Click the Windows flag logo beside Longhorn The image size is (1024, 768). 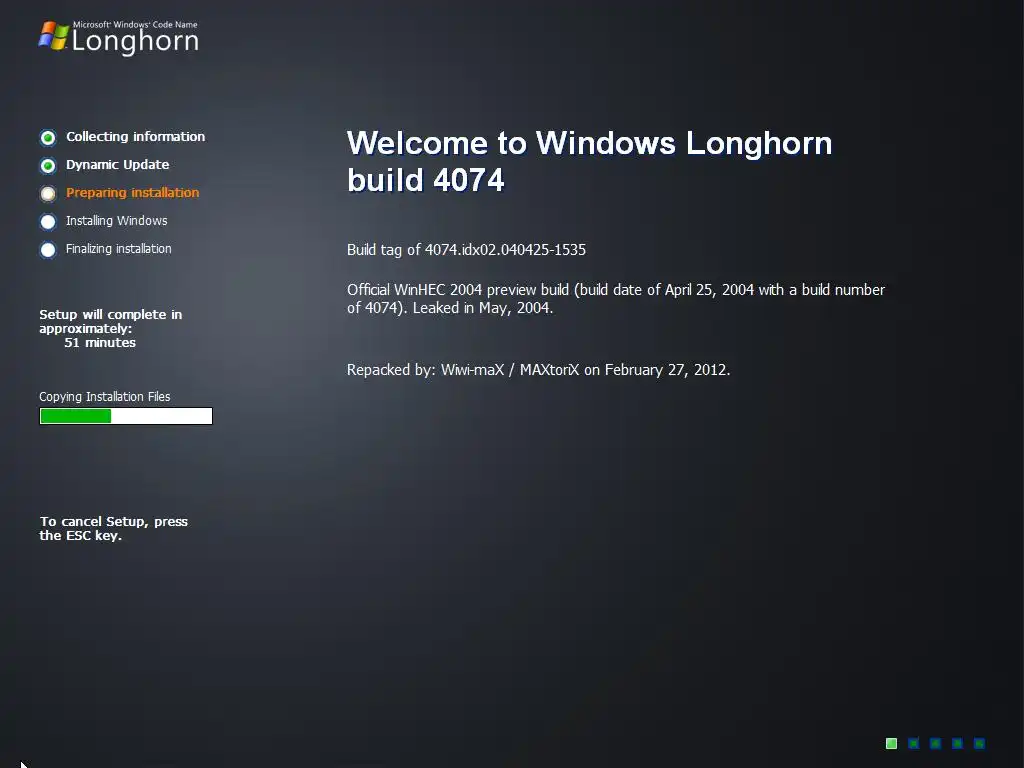[x=54, y=36]
